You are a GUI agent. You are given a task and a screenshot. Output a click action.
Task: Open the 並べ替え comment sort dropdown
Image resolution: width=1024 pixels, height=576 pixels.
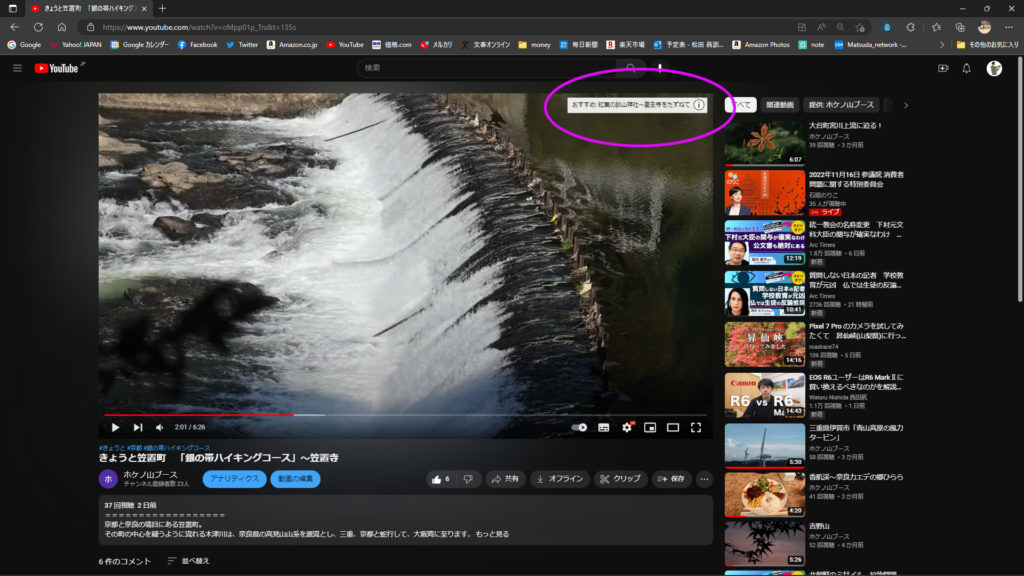[x=188, y=561]
